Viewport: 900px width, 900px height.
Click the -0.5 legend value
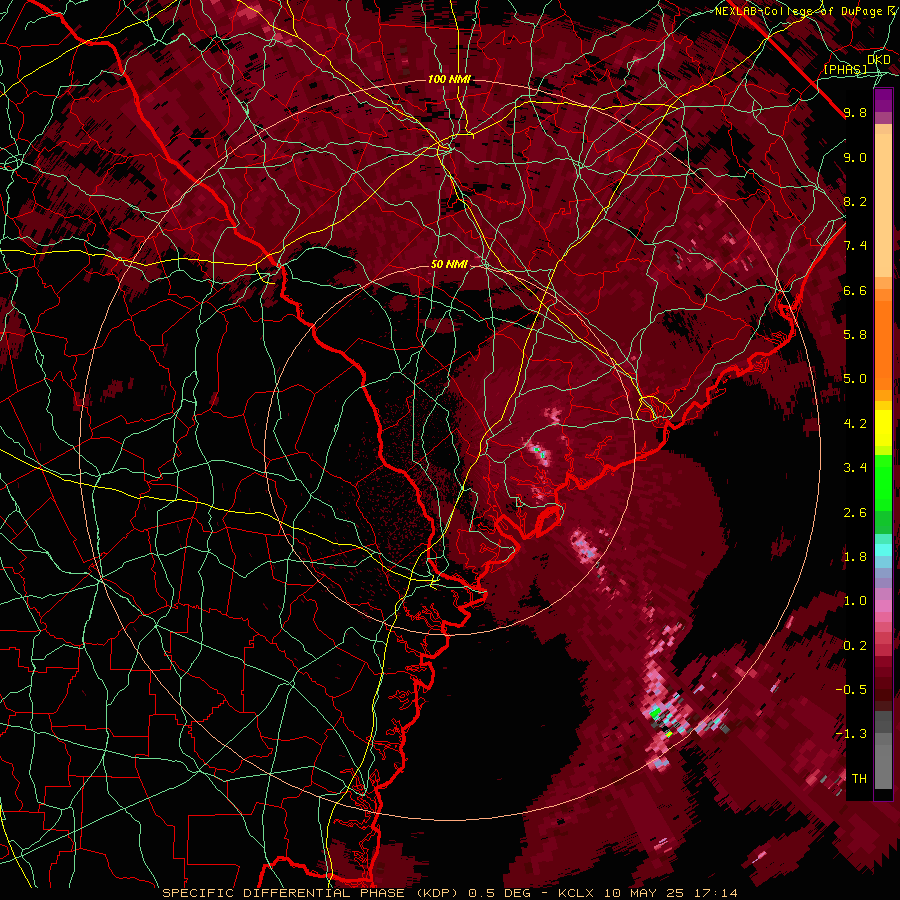851,689
